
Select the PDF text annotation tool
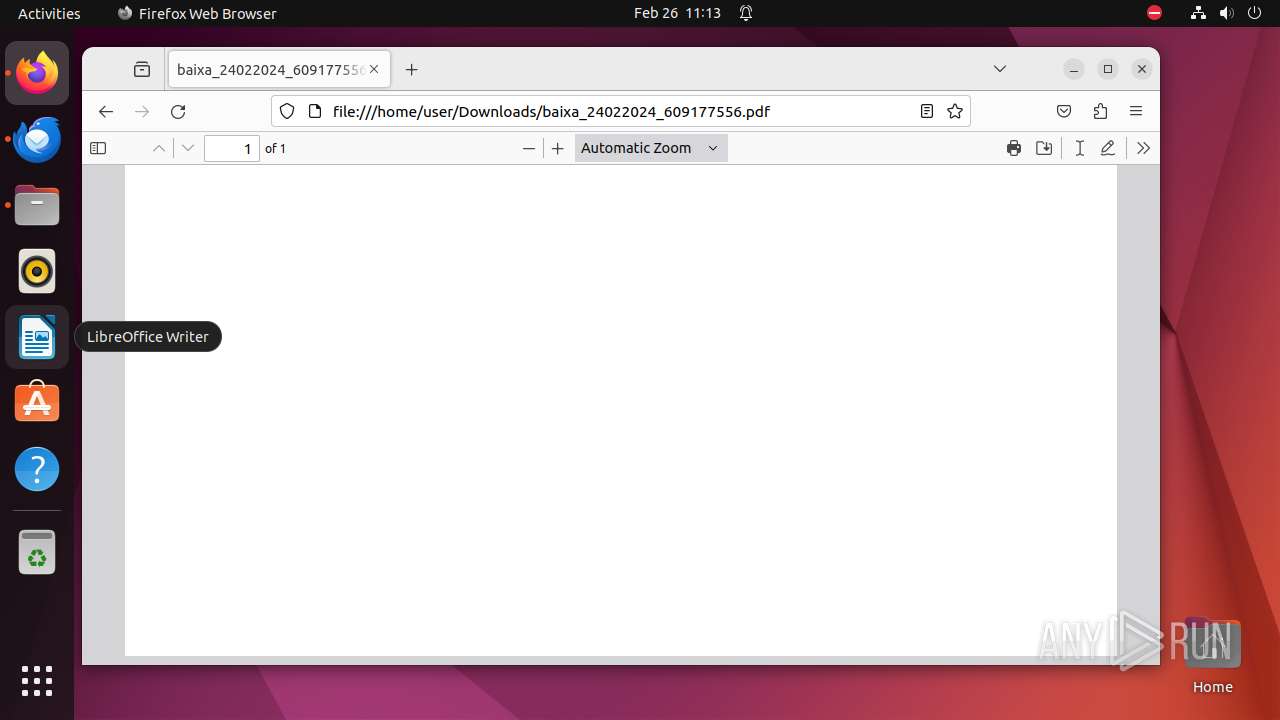[1080, 148]
